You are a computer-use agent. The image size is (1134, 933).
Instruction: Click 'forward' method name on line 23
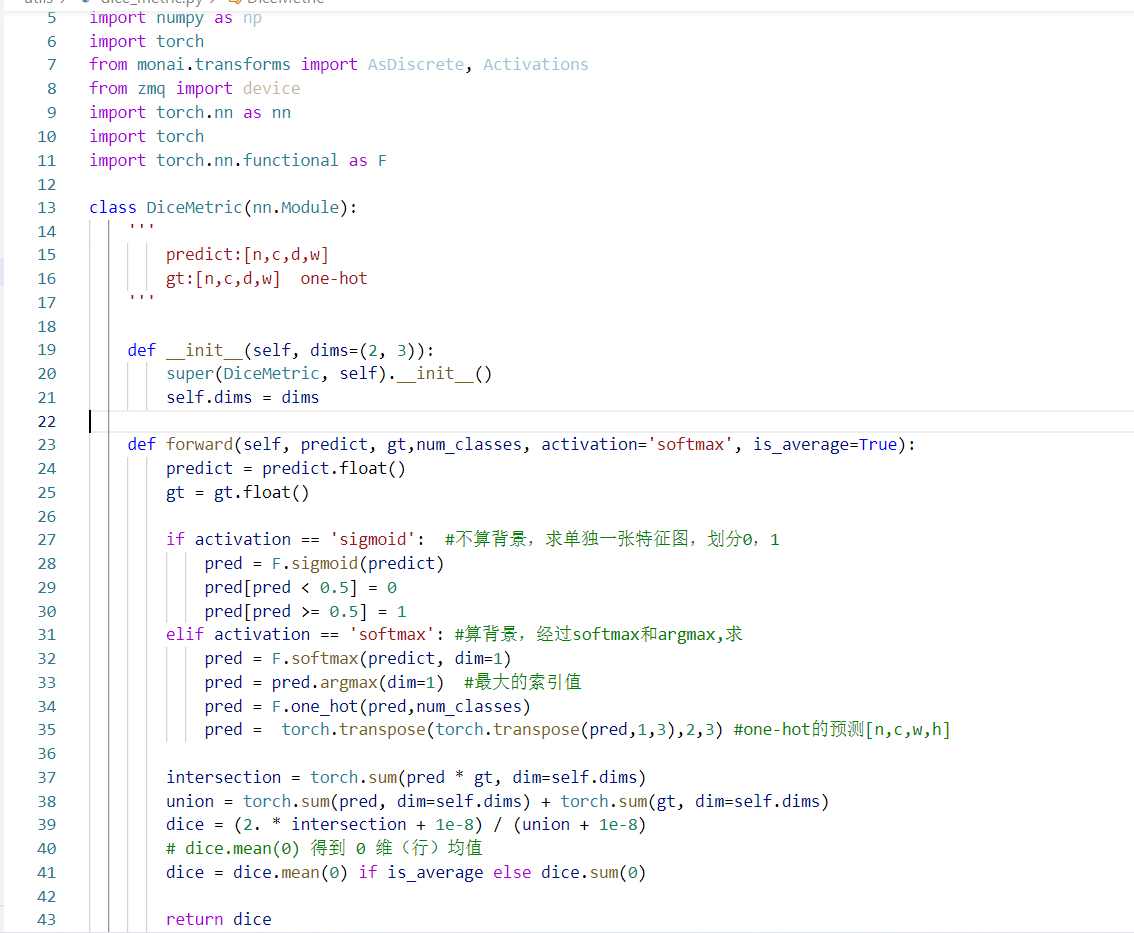click(200, 444)
